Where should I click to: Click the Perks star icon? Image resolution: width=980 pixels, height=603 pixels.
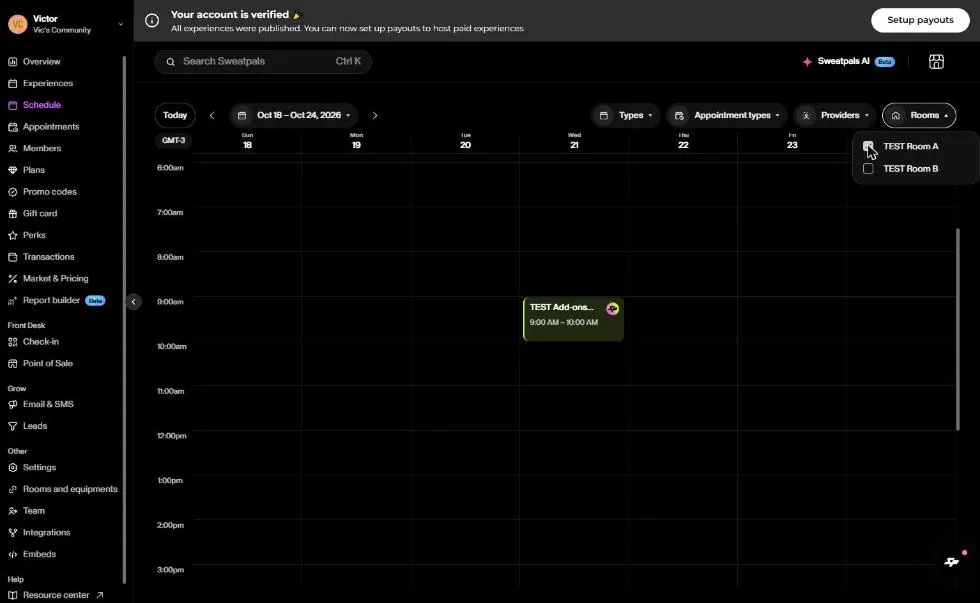tap(12, 236)
